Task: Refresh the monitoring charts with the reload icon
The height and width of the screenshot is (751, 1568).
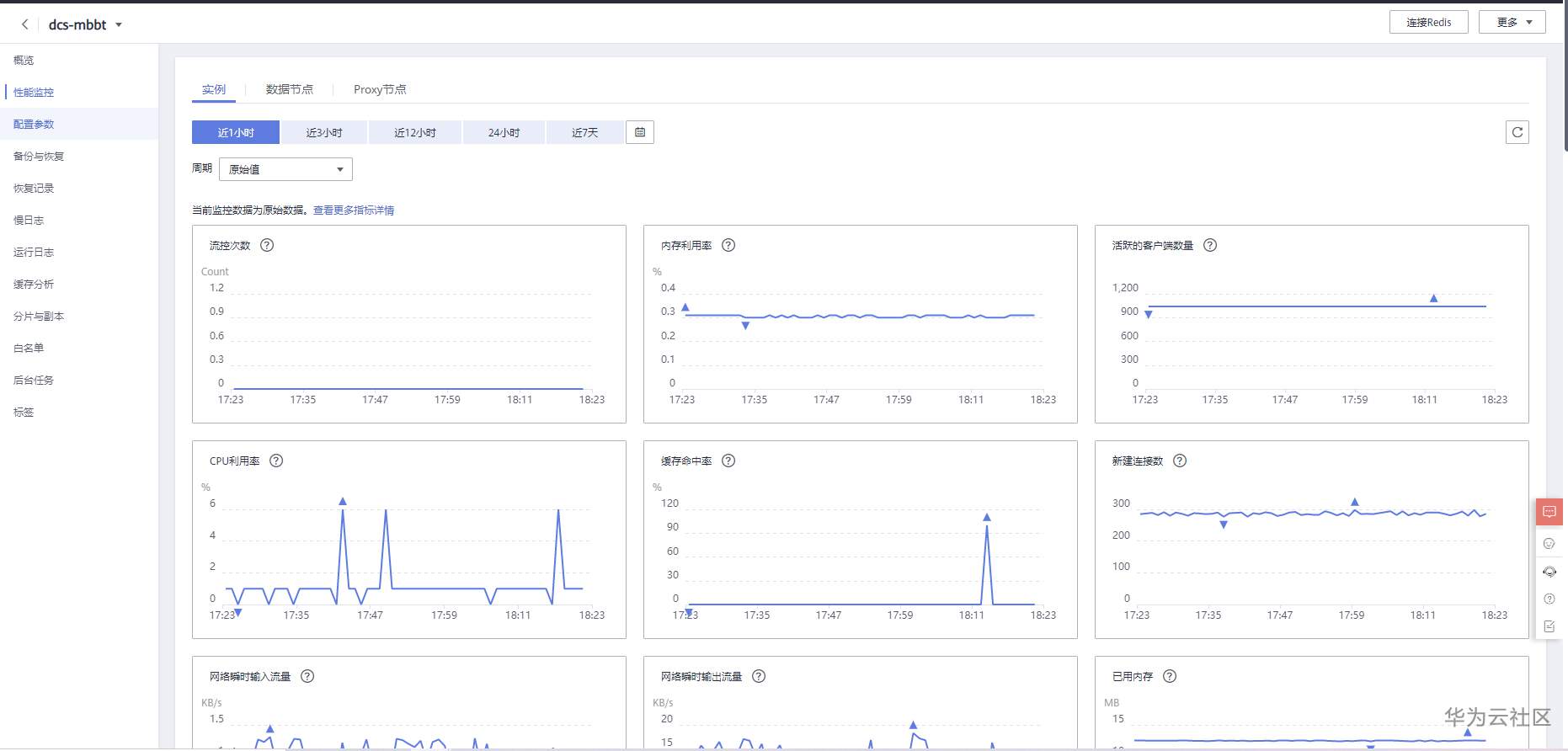Action: pyautogui.click(x=1517, y=132)
